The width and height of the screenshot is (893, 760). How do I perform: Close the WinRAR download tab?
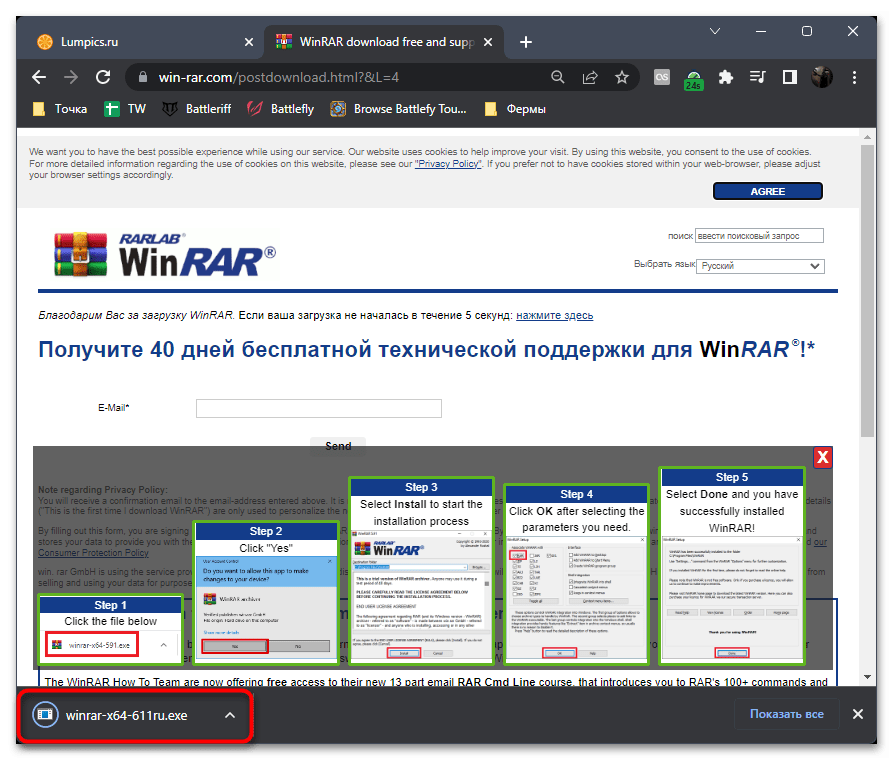(x=488, y=42)
